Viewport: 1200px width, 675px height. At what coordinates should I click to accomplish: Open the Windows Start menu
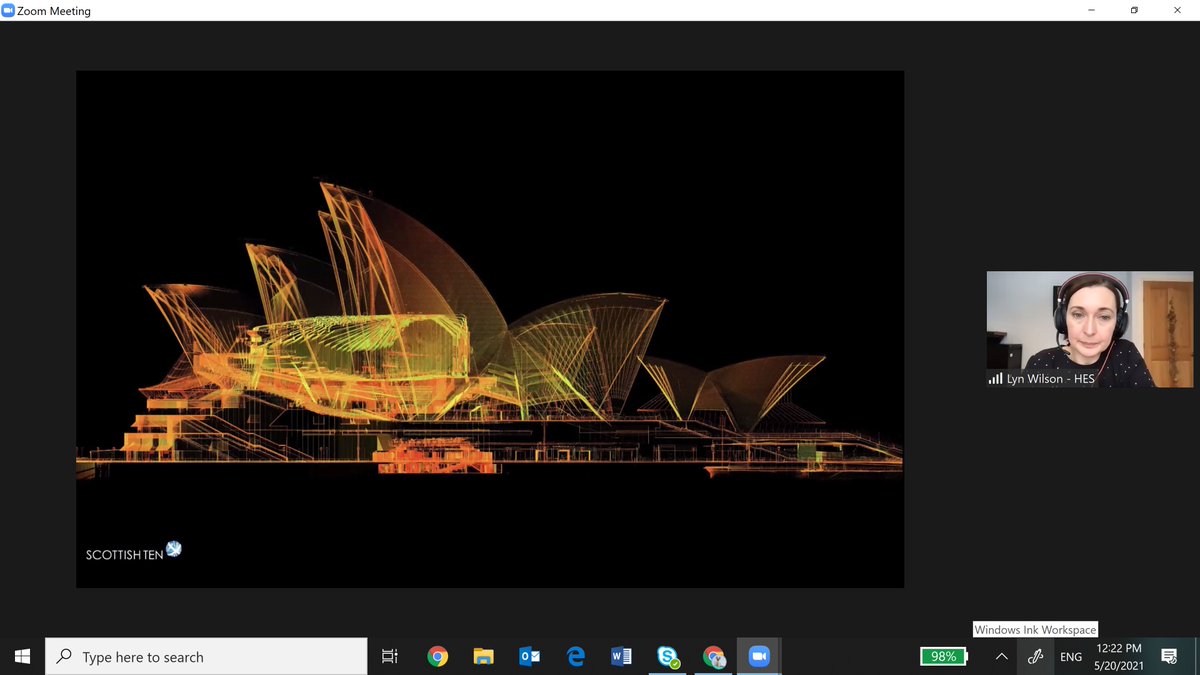(x=22, y=657)
